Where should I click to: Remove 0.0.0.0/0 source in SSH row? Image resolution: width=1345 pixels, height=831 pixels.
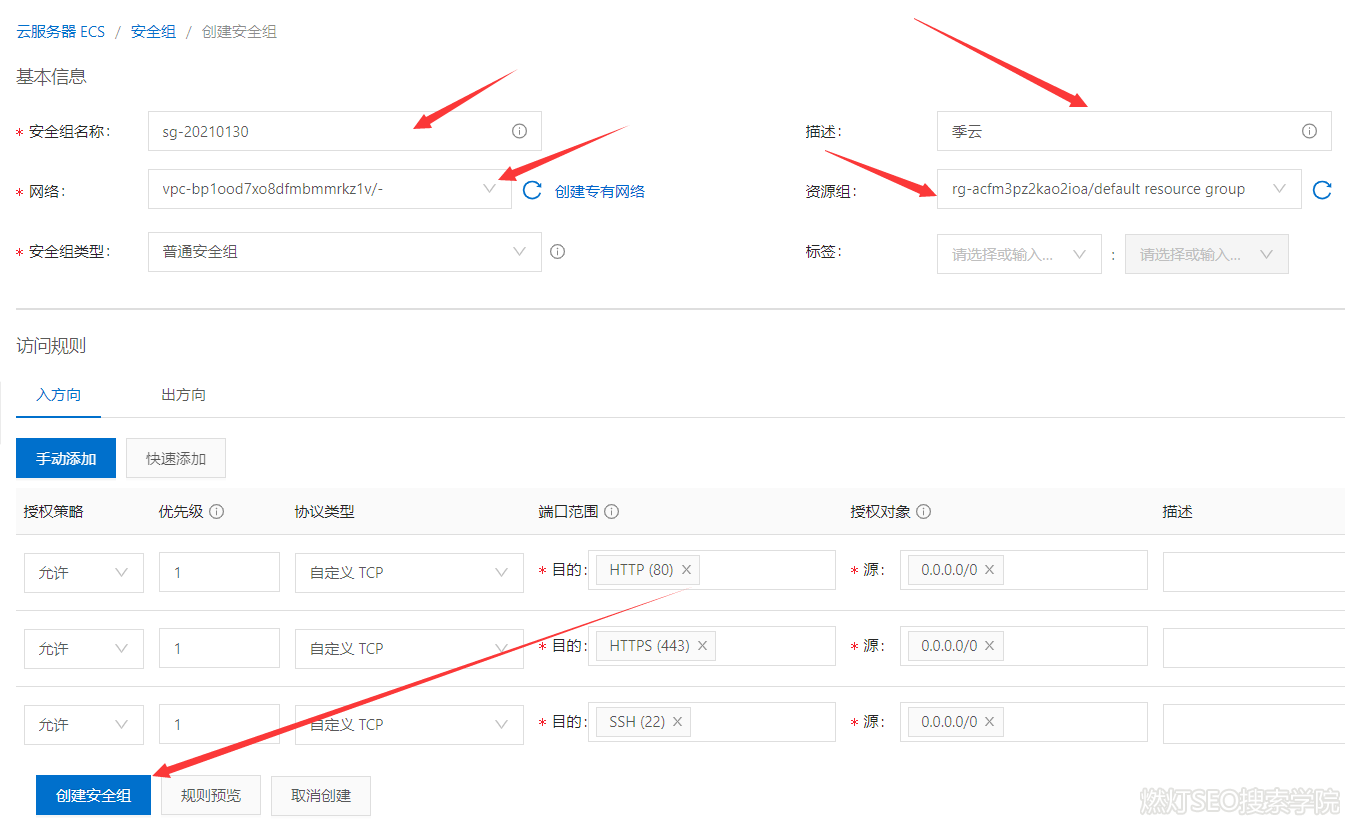[989, 722]
